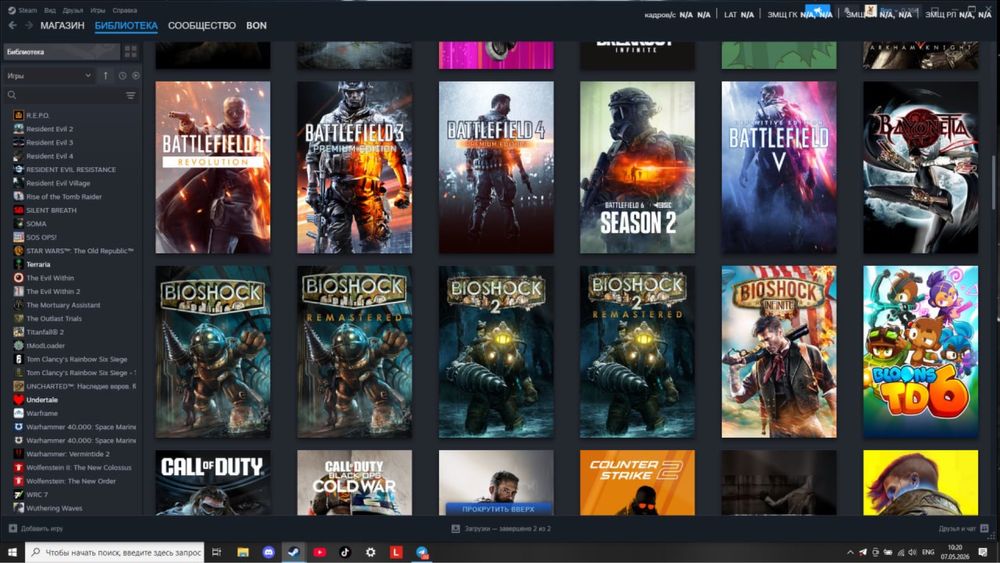1000x563 pixels.
Task: Switch library to grid collections view icon
Action: tap(131, 52)
